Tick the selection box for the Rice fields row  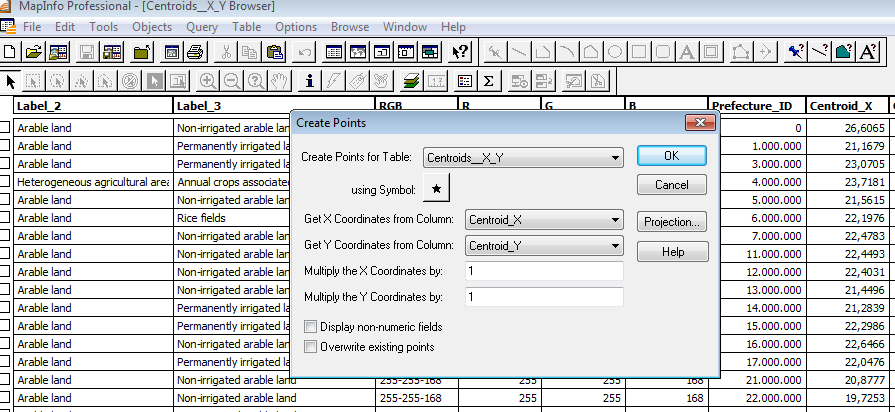(5, 218)
